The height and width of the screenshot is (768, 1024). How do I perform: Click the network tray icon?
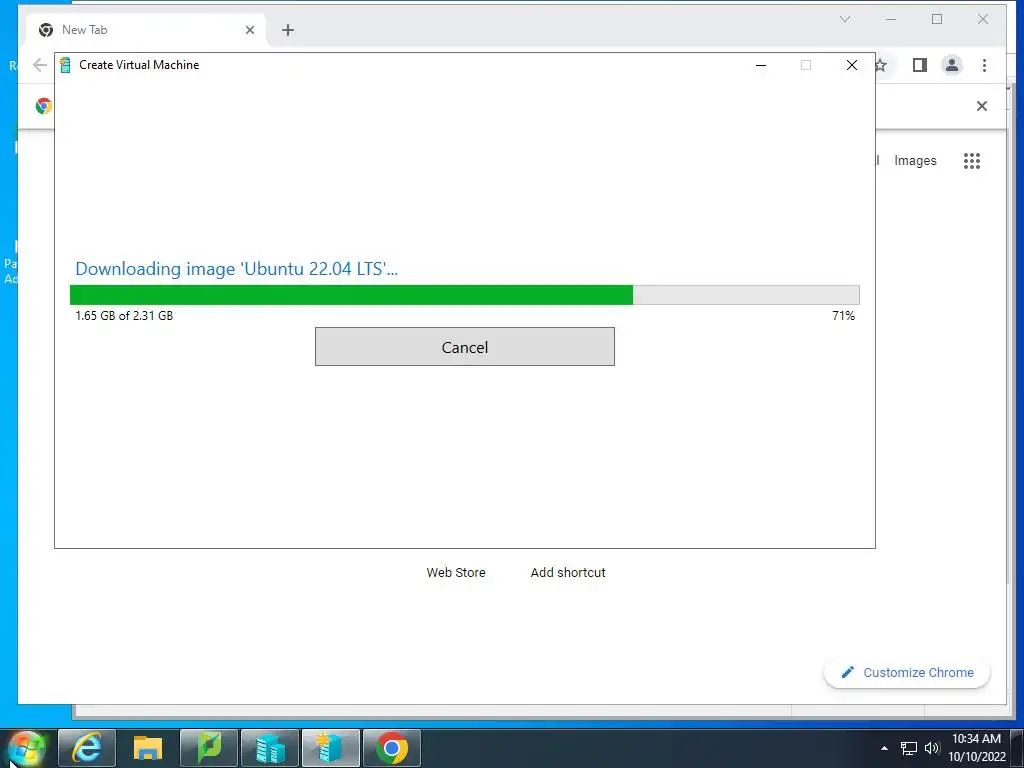point(908,748)
